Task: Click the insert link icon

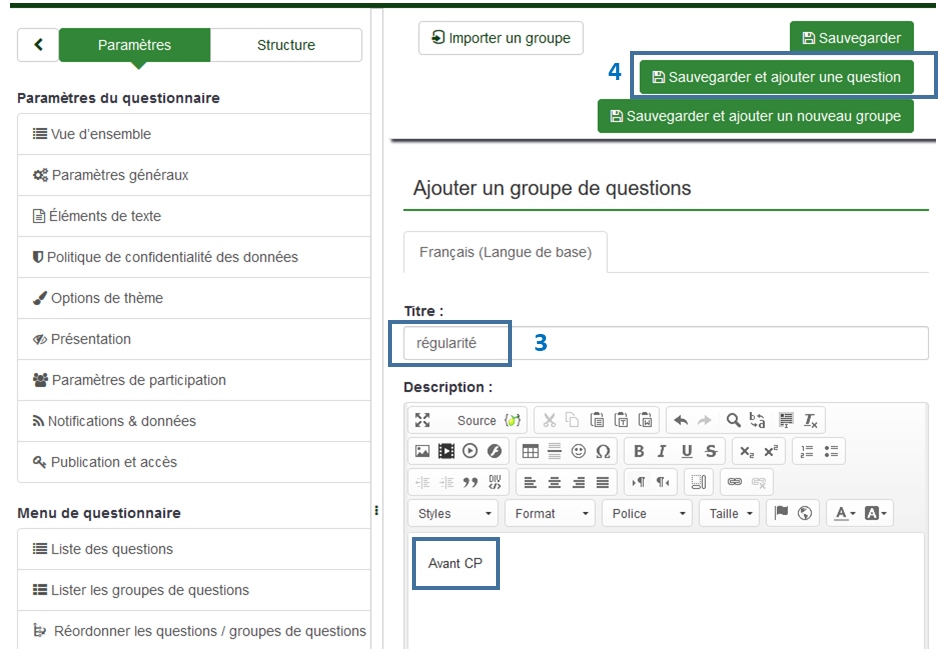Action: click(x=735, y=482)
